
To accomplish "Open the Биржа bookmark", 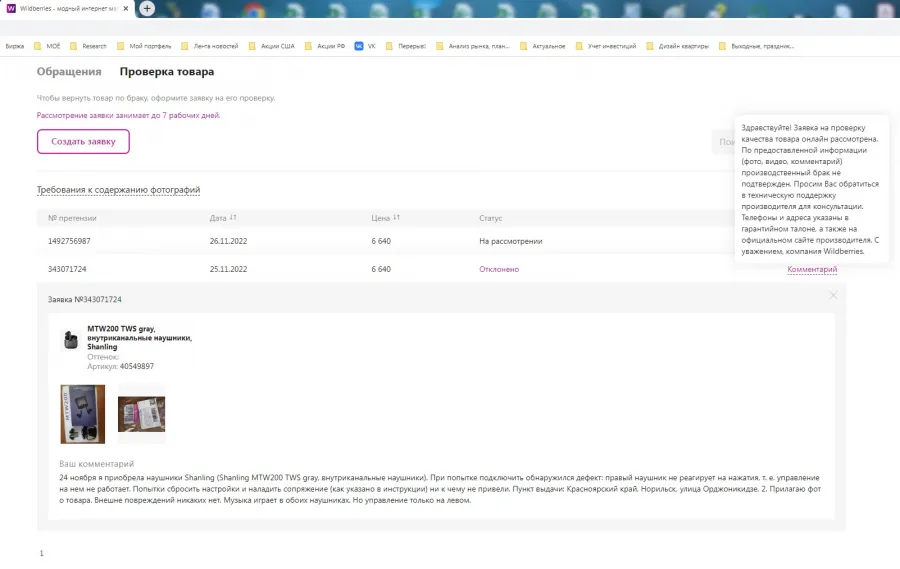I will 15,46.
